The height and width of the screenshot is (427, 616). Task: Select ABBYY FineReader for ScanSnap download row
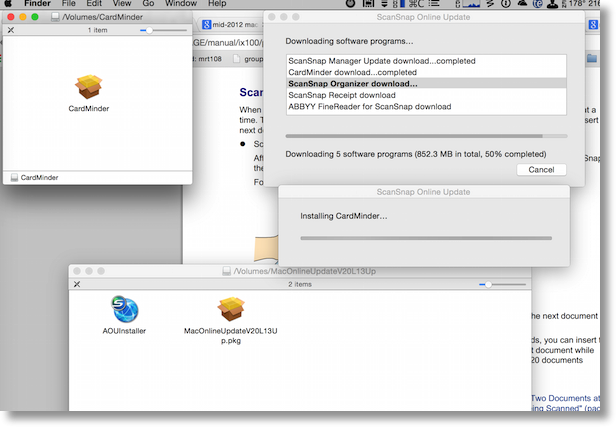(425, 106)
